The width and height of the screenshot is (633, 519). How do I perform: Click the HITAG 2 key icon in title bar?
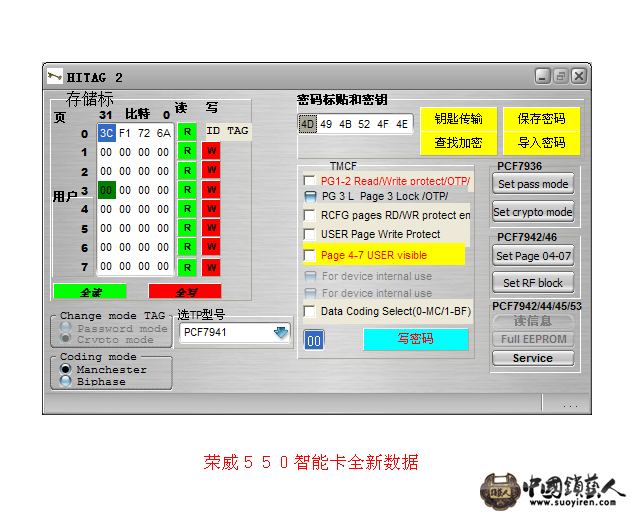[x=54, y=76]
